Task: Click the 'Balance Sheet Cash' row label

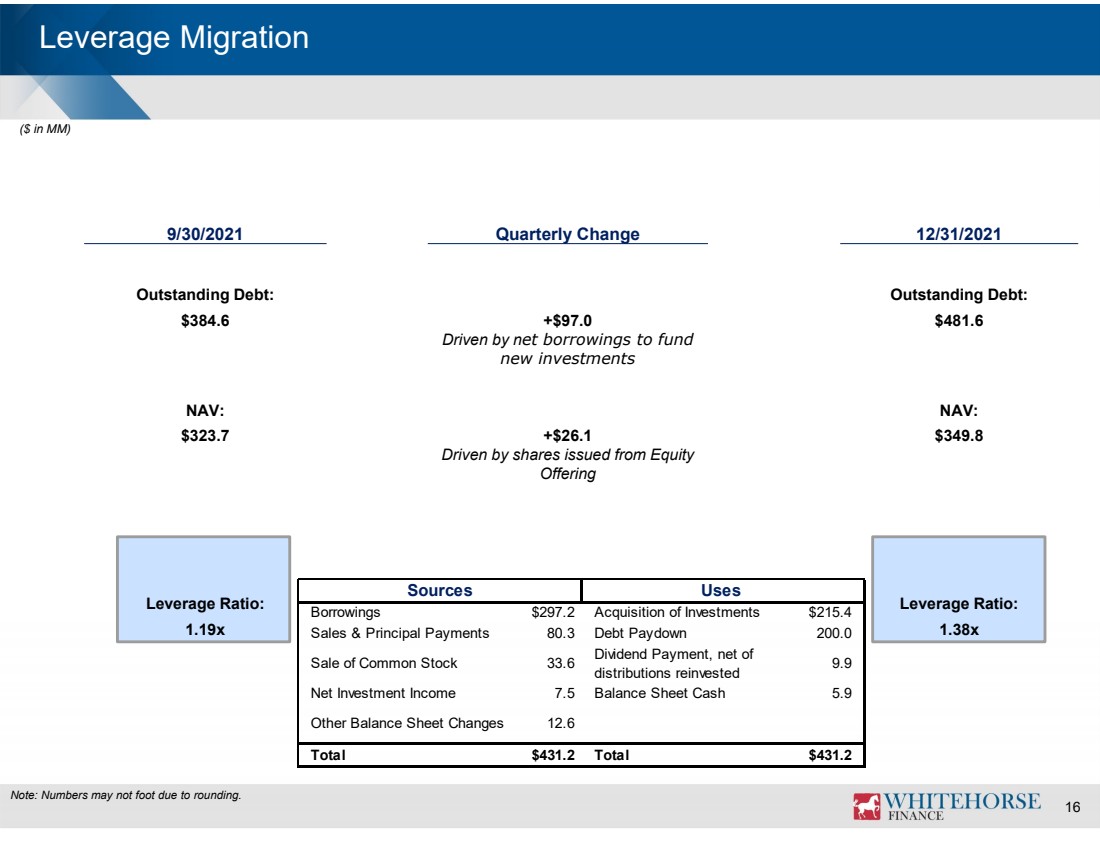Action: coord(659,693)
